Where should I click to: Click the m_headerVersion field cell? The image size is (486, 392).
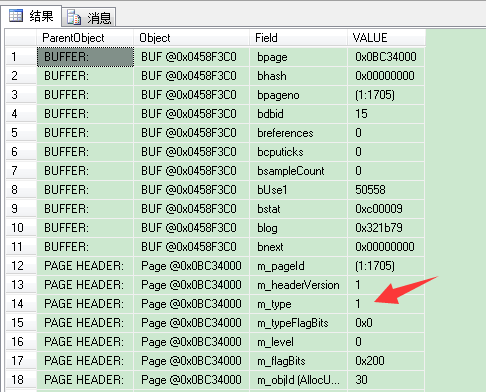[x=298, y=285]
